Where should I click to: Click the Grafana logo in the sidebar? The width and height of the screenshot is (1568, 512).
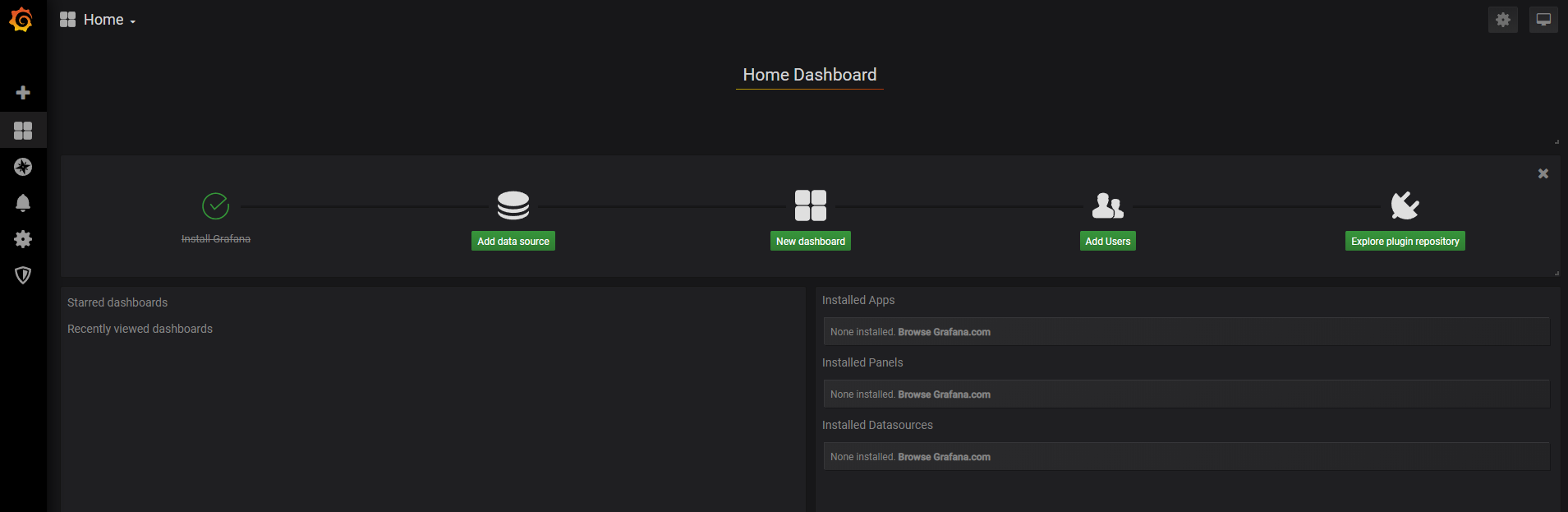point(21,20)
